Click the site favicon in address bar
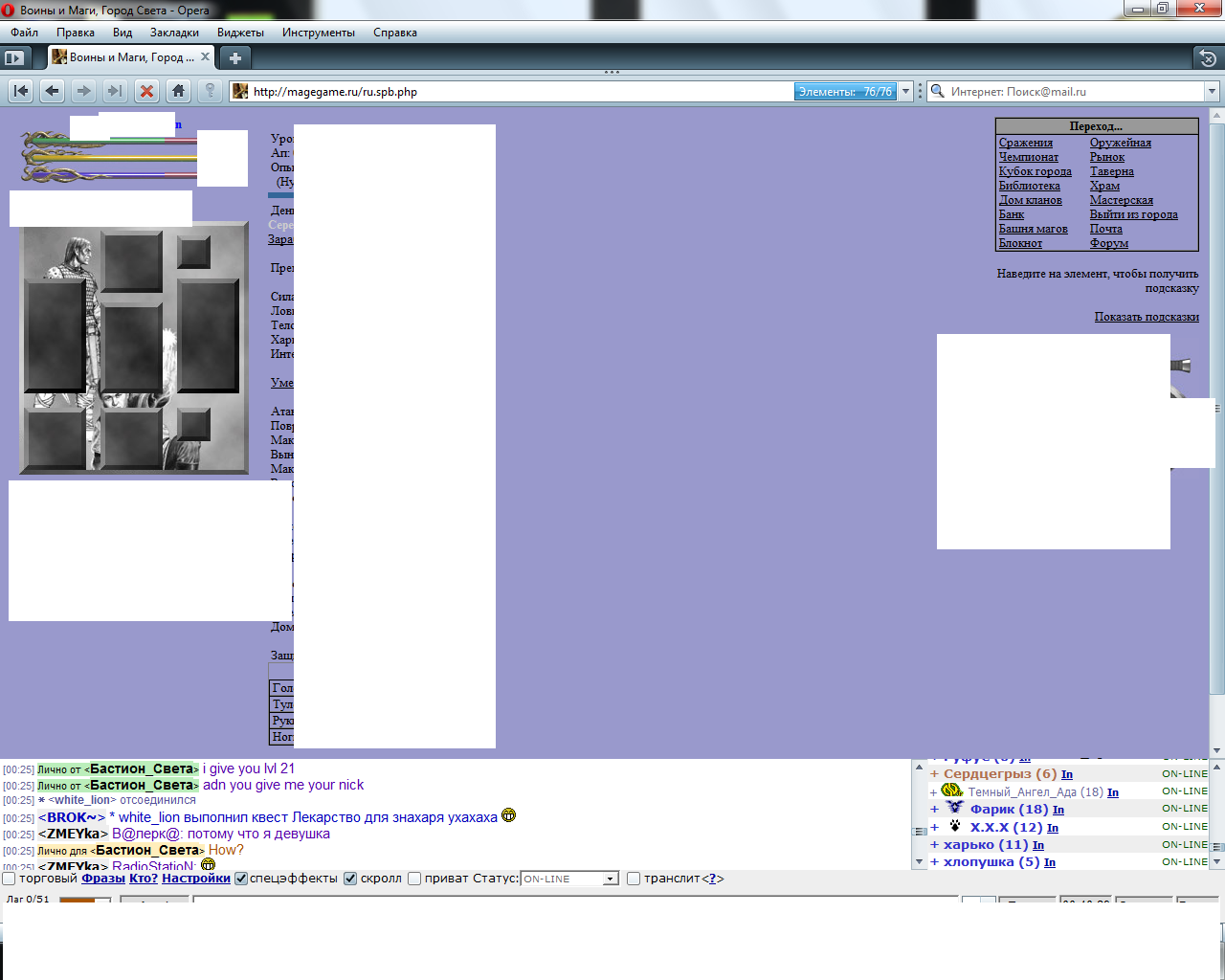This screenshot has width=1225, height=980. [x=240, y=92]
